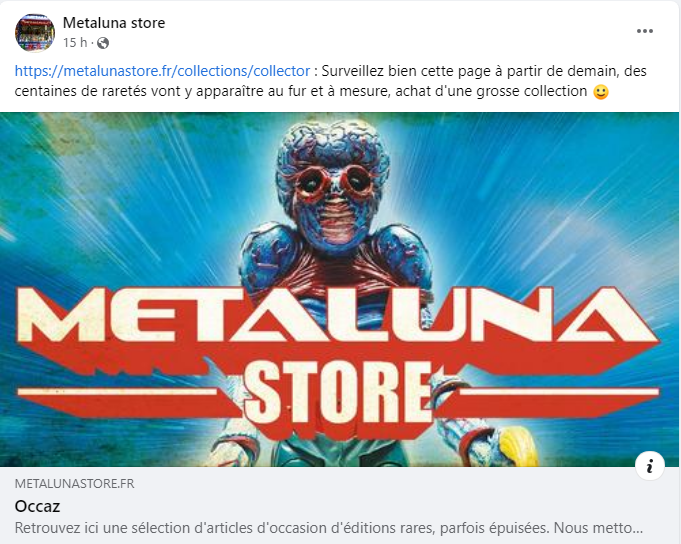Open the metalunastore.fr collections collector link

coord(162,71)
